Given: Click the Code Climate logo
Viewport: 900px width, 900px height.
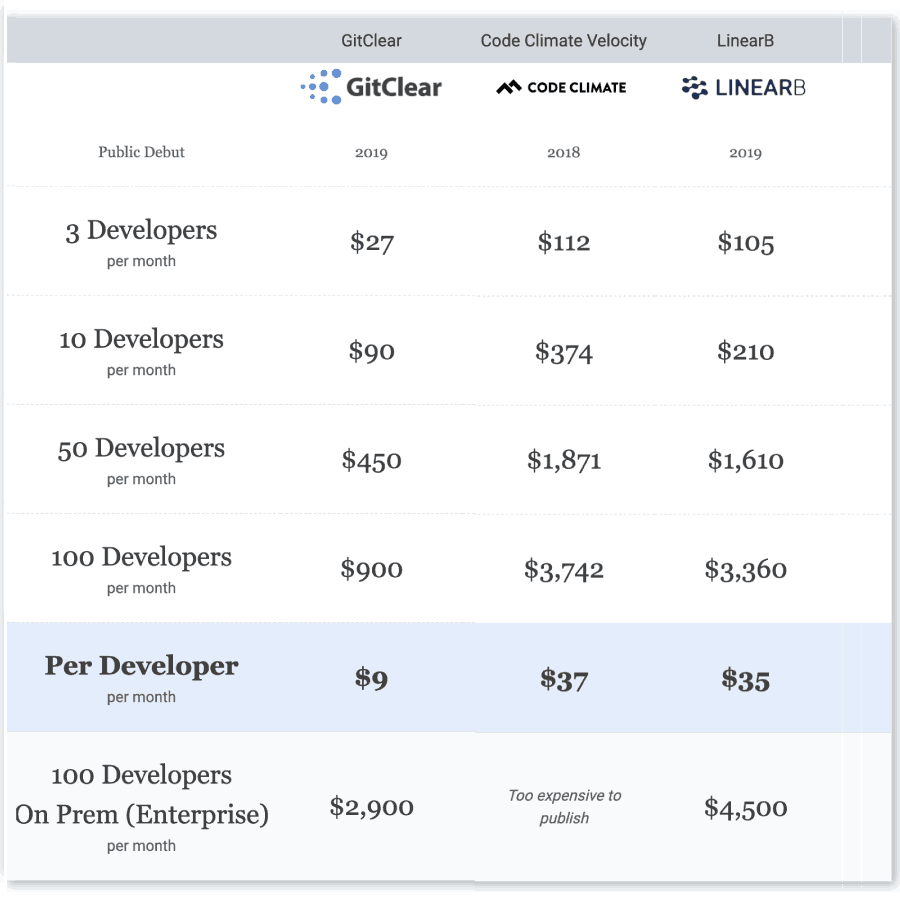Looking at the screenshot, I should tap(562, 88).
